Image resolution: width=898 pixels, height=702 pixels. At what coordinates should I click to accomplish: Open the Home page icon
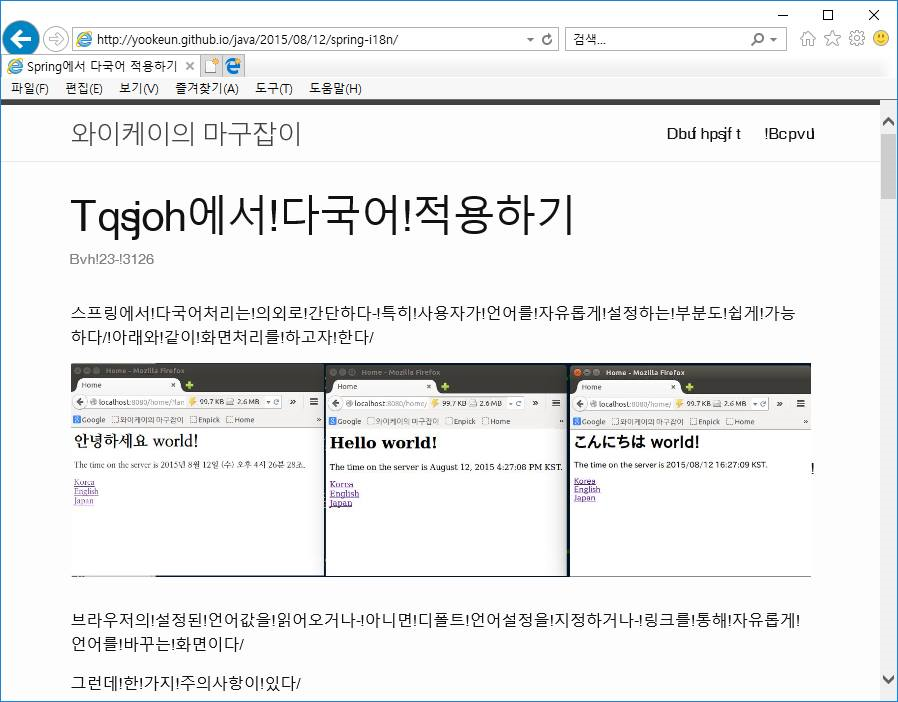808,39
